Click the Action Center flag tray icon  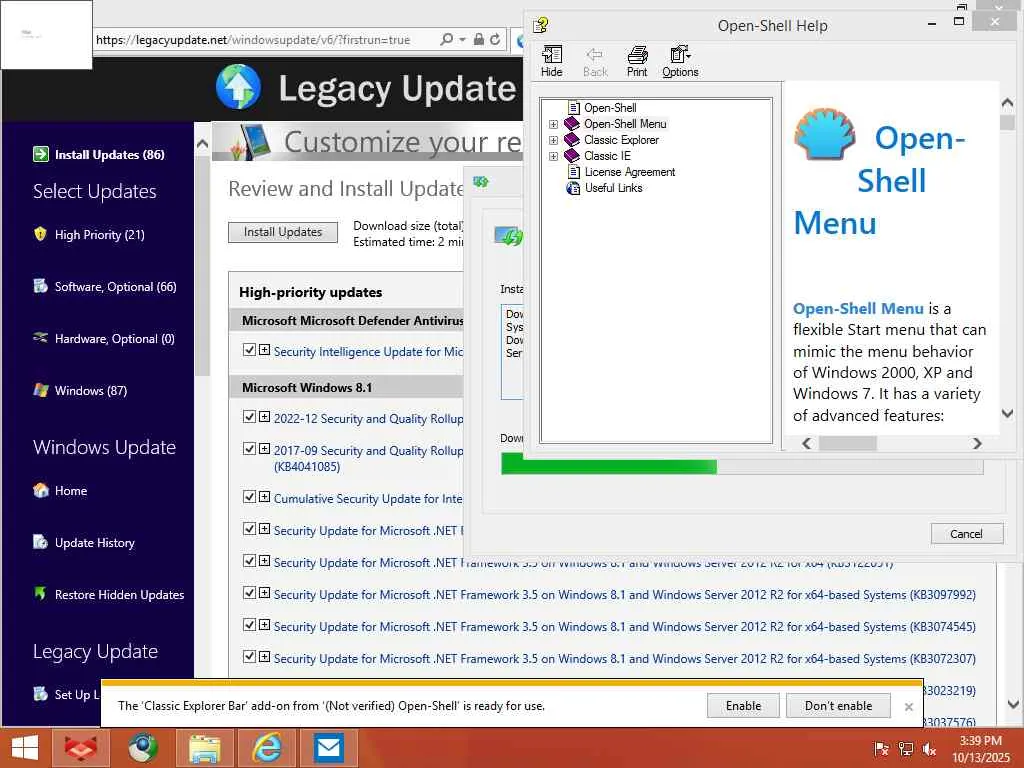coord(881,749)
